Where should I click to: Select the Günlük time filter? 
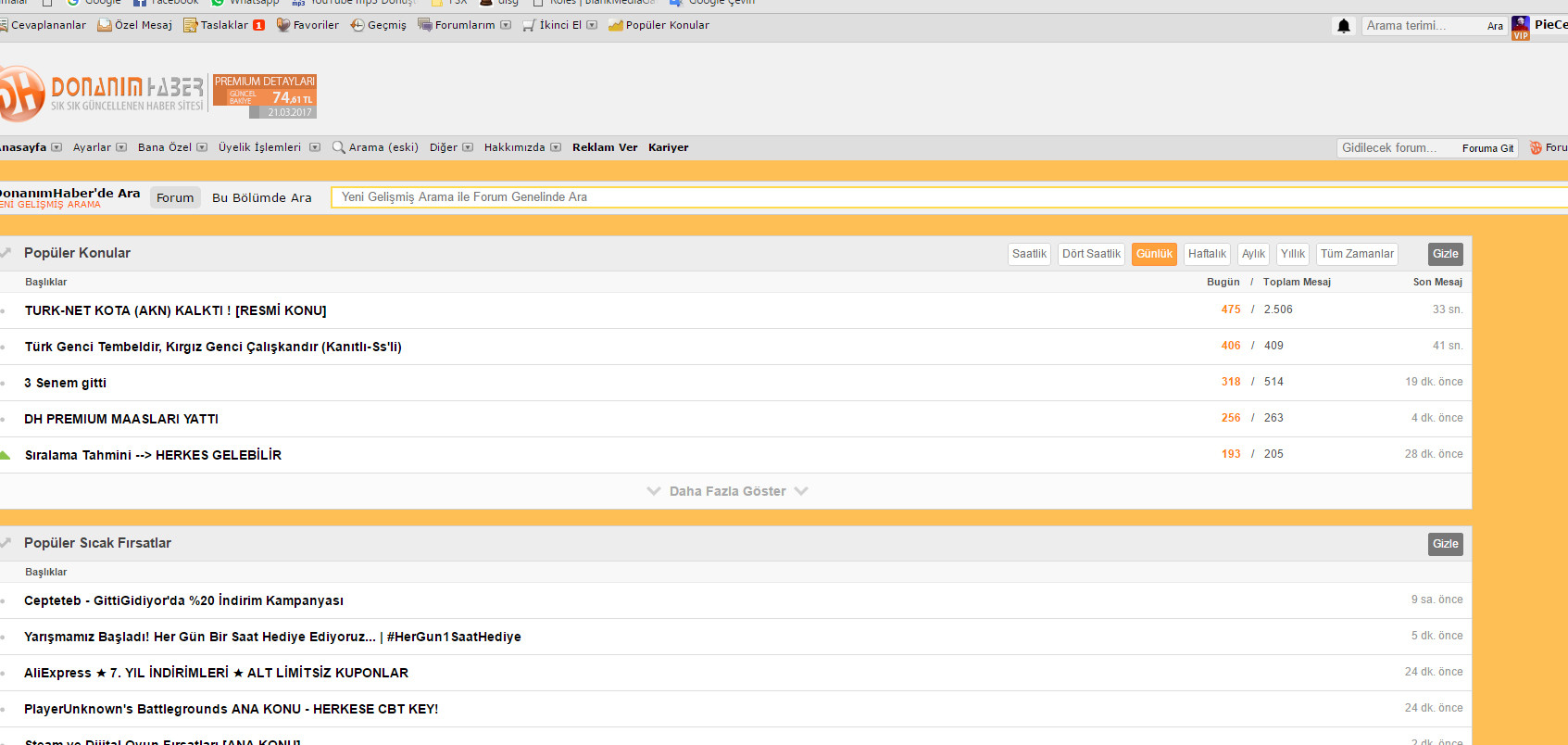coord(1154,254)
